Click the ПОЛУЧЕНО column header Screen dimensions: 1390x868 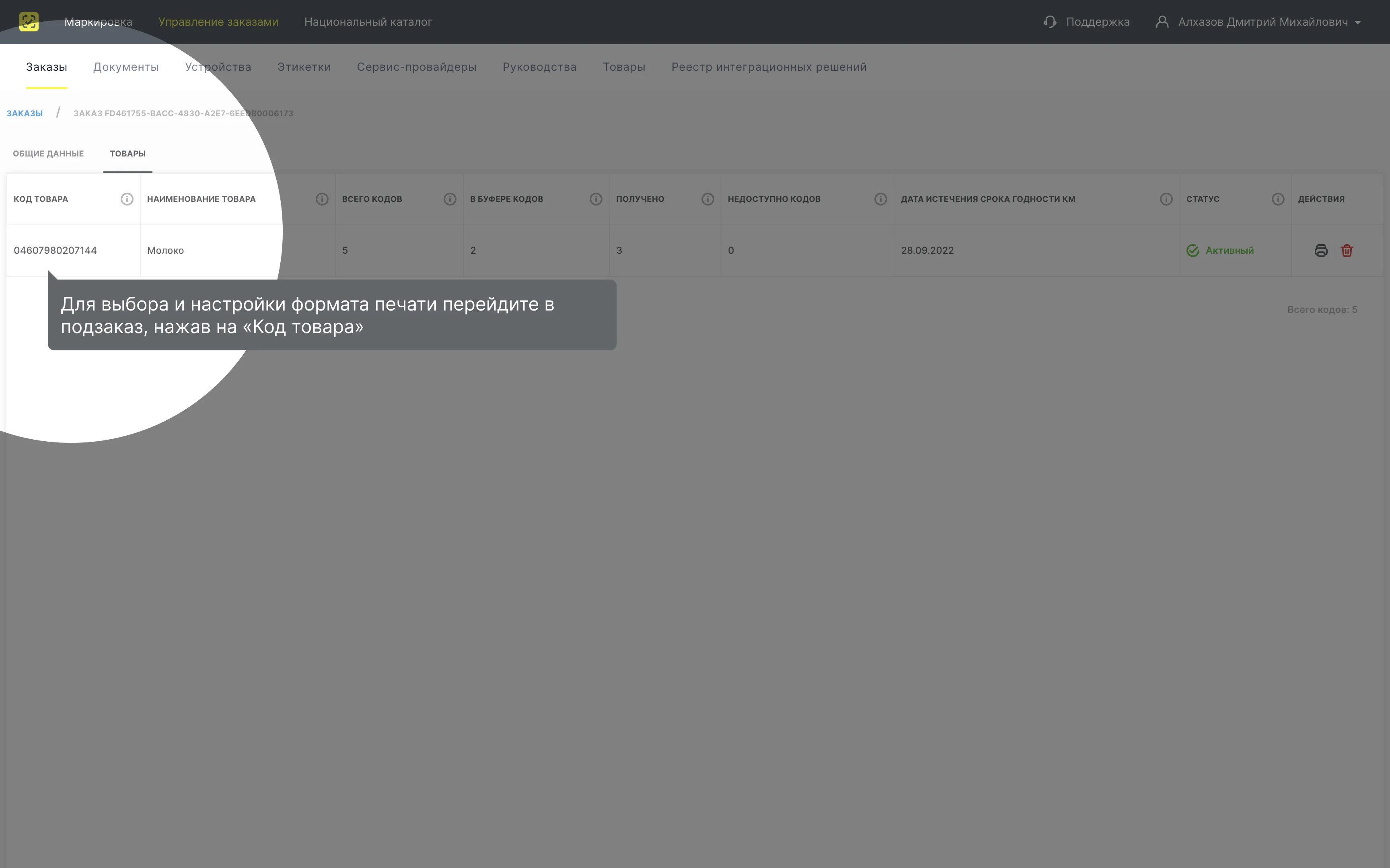tap(640, 199)
